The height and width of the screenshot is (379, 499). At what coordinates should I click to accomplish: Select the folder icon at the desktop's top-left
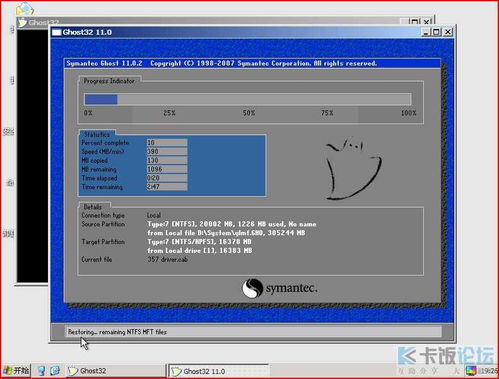[25, 9]
